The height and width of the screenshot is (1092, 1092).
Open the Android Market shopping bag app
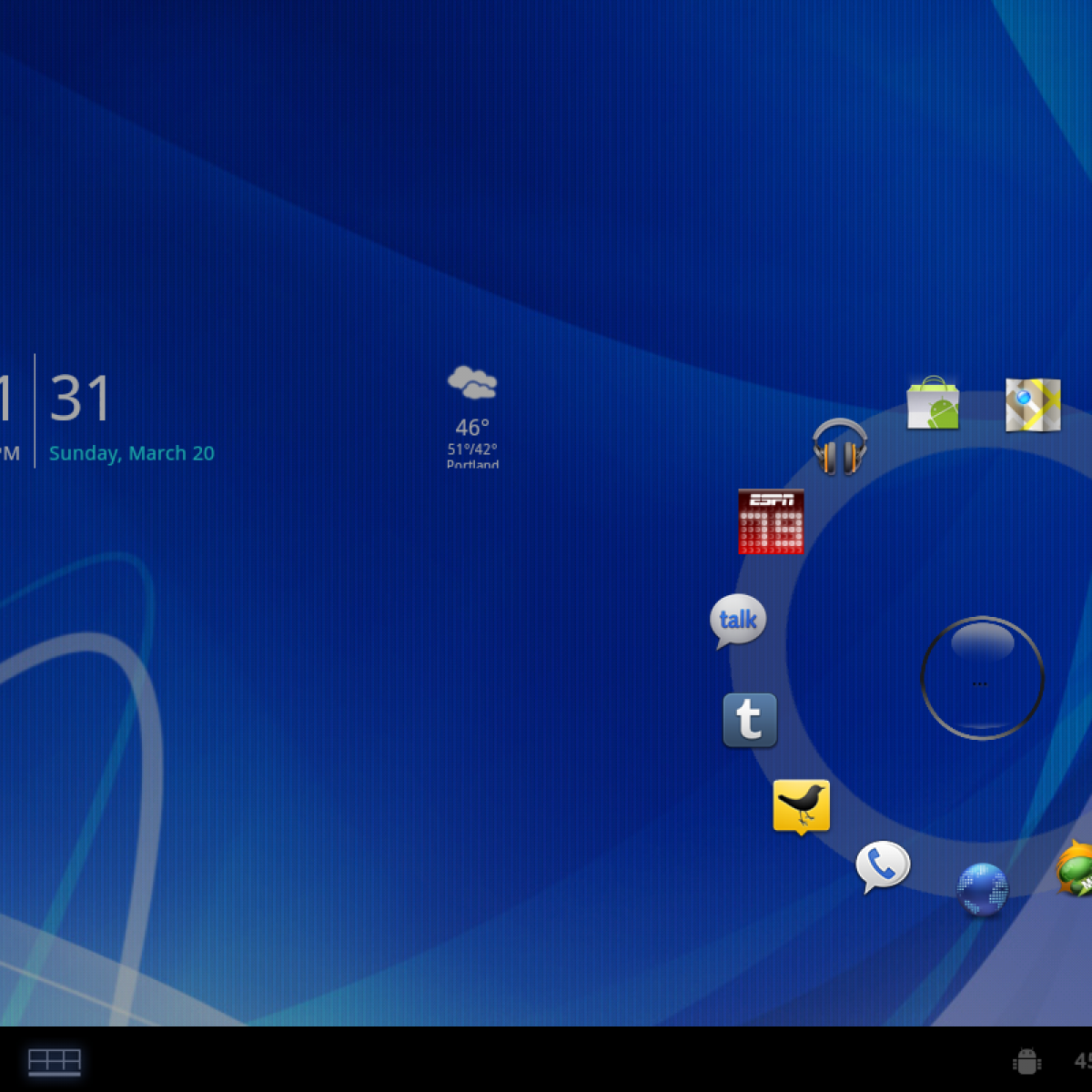pos(933,403)
